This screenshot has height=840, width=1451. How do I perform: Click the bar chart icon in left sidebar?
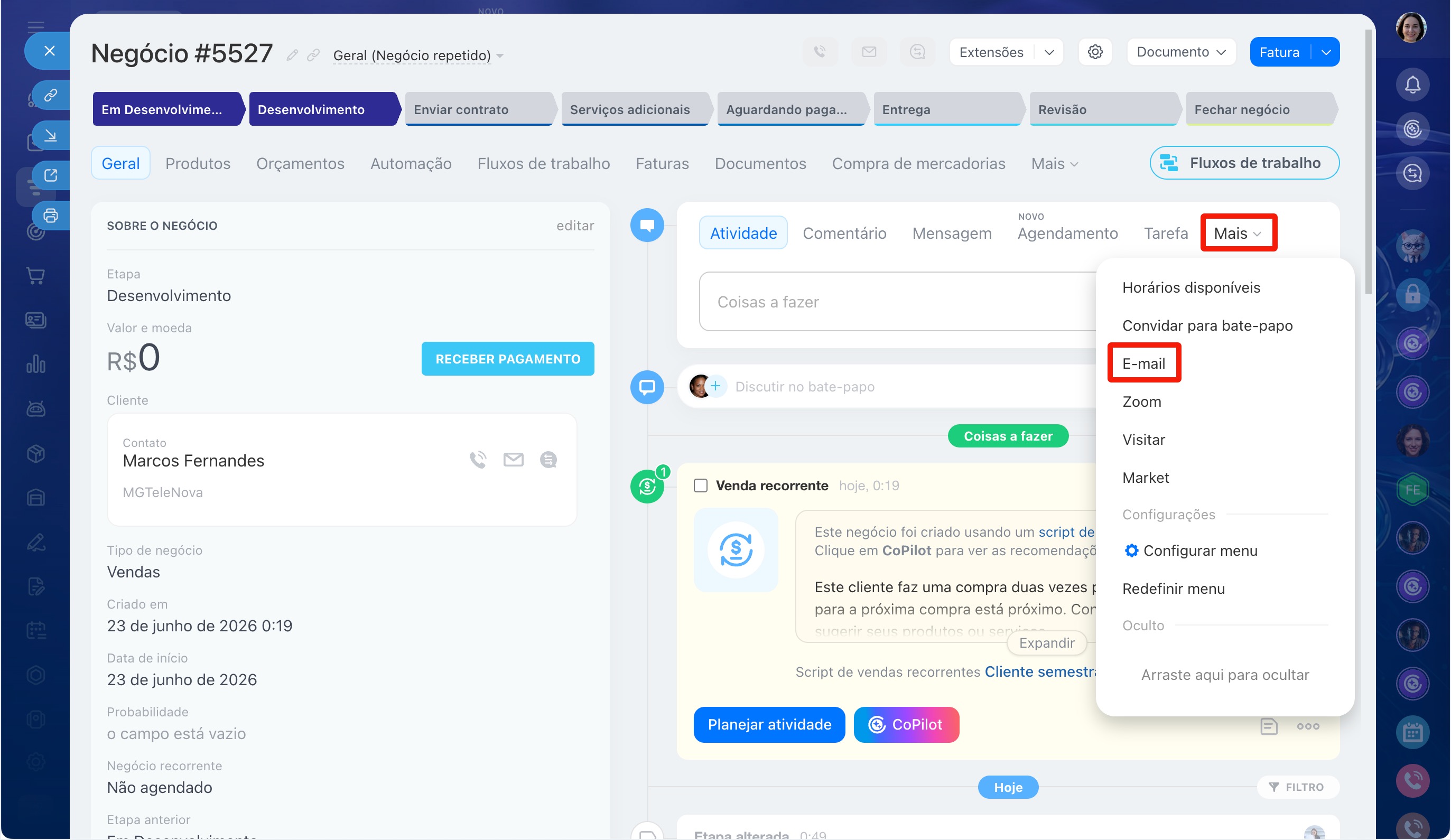[x=36, y=365]
